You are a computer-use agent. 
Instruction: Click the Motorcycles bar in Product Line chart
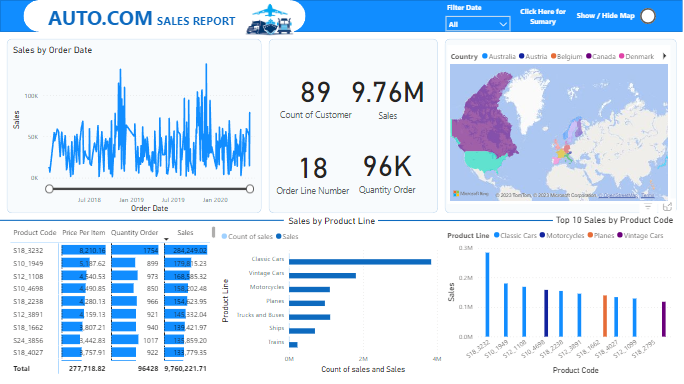pos(309,289)
